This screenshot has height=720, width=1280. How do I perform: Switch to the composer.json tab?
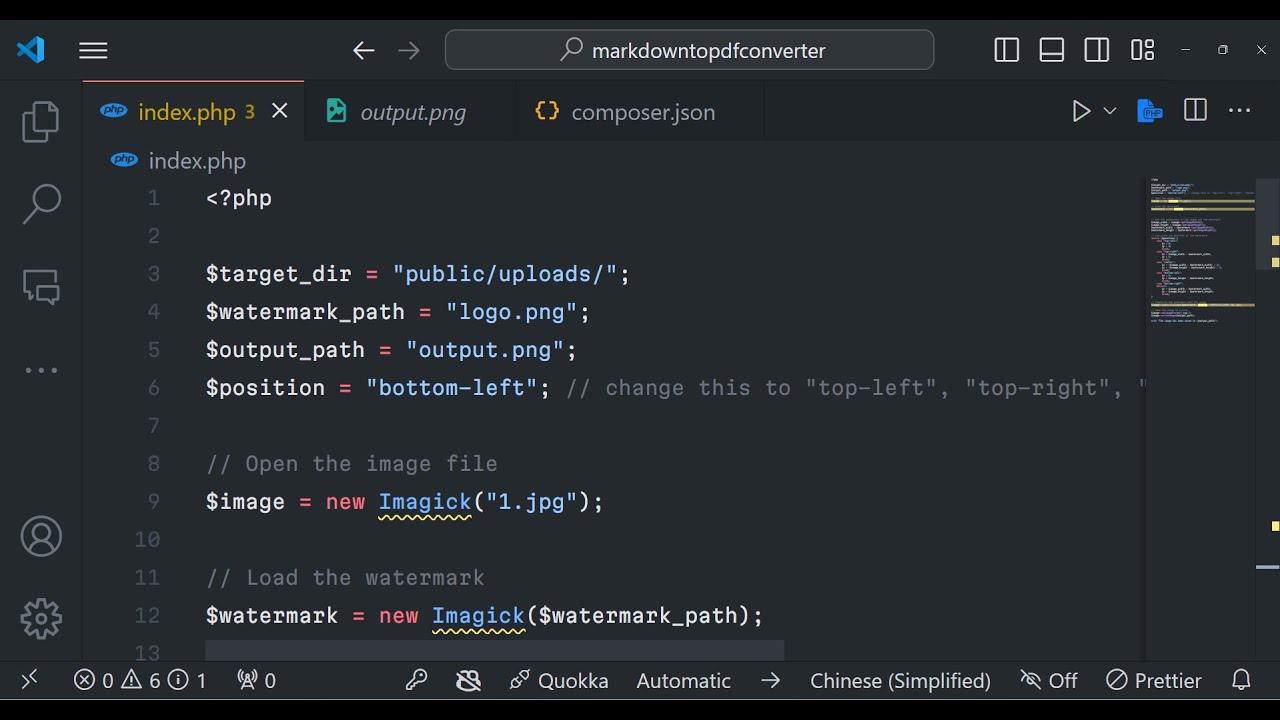point(642,112)
